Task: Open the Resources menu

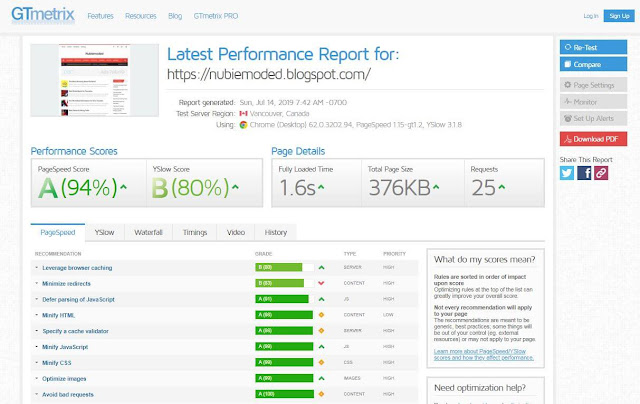Action: pyautogui.click(x=141, y=16)
